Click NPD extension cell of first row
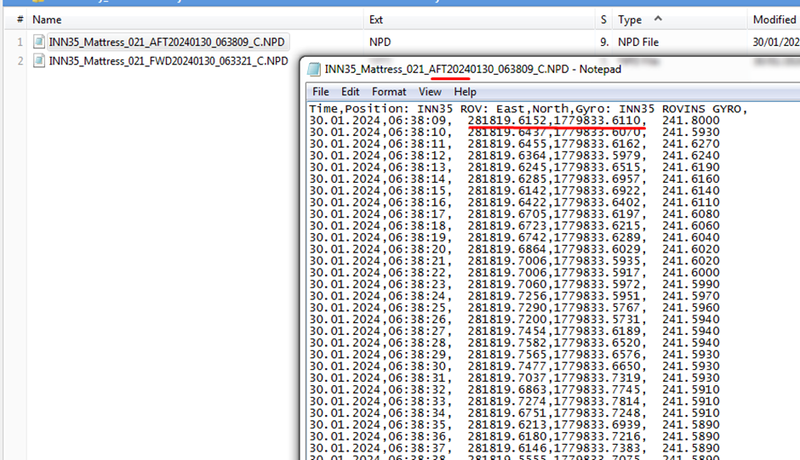Screen dimensions: 800x460 click(x=380, y=42)
